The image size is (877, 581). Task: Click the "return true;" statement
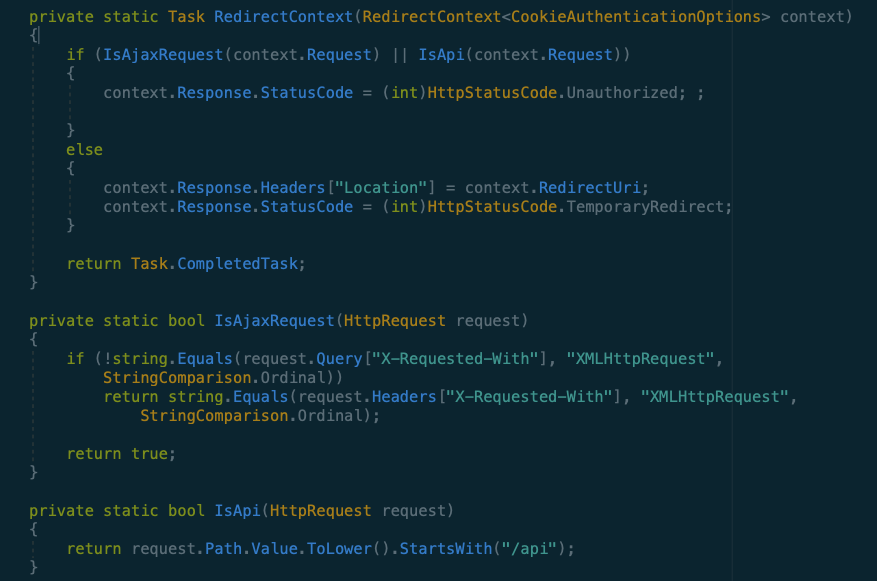click(x=121, y=454)
